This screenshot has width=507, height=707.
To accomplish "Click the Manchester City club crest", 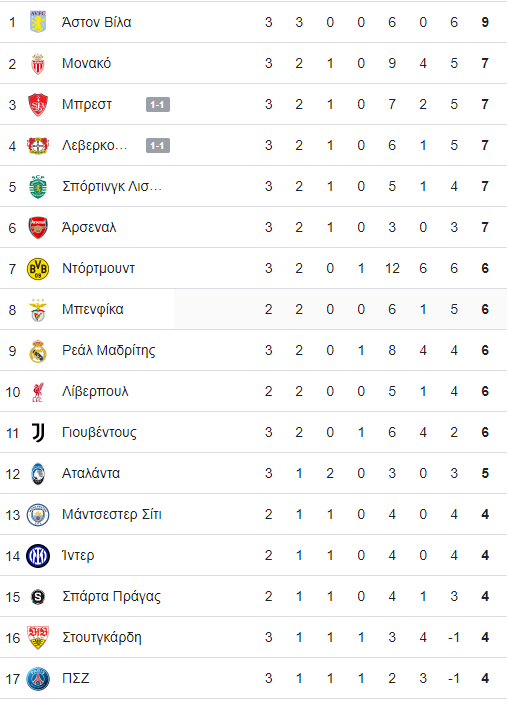I will point(38,515).
